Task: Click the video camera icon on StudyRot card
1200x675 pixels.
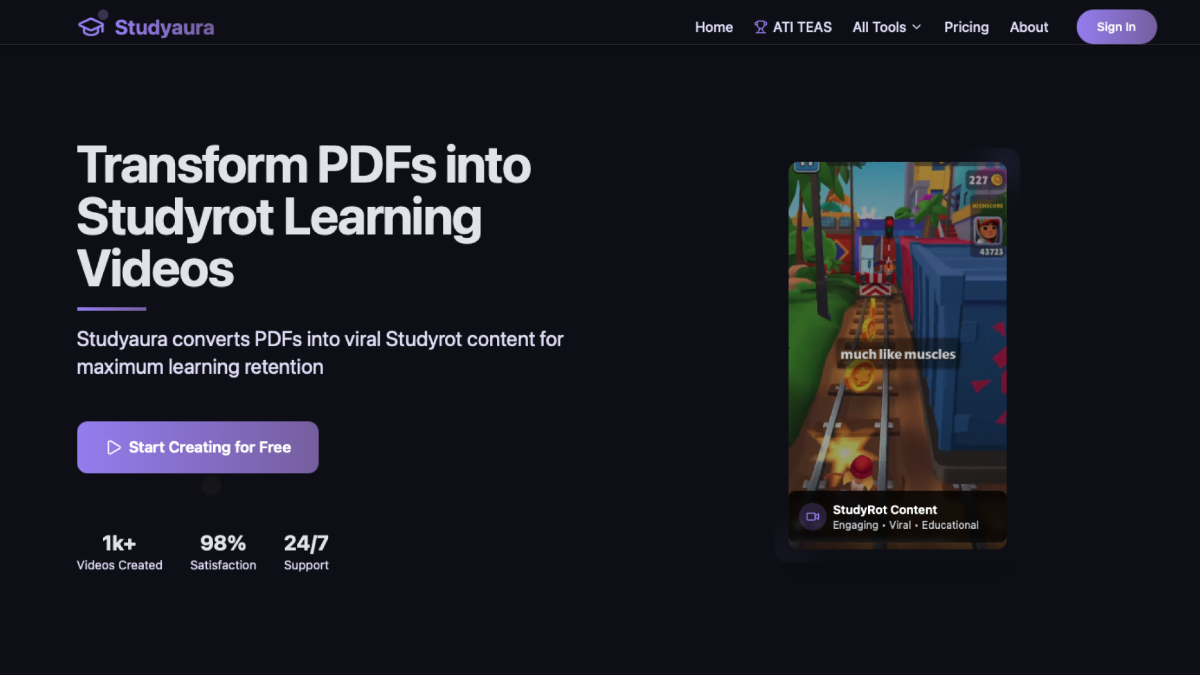Action: tap(812, 517)
